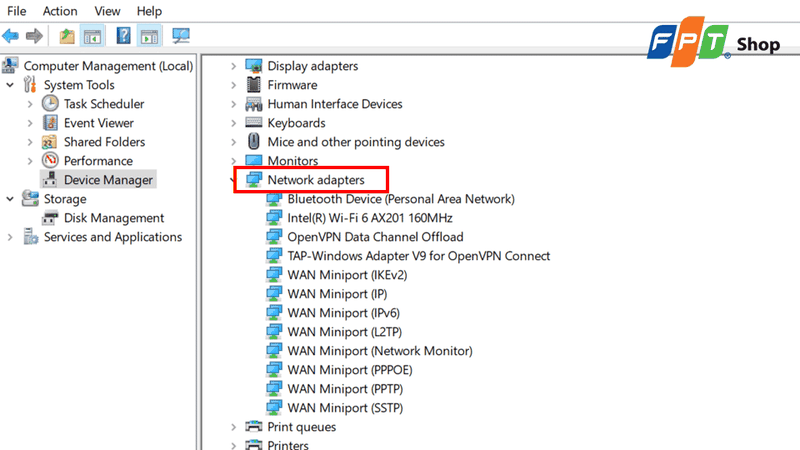
Task: Click the Keyboards category icon
Action: (x=254, y=122)
